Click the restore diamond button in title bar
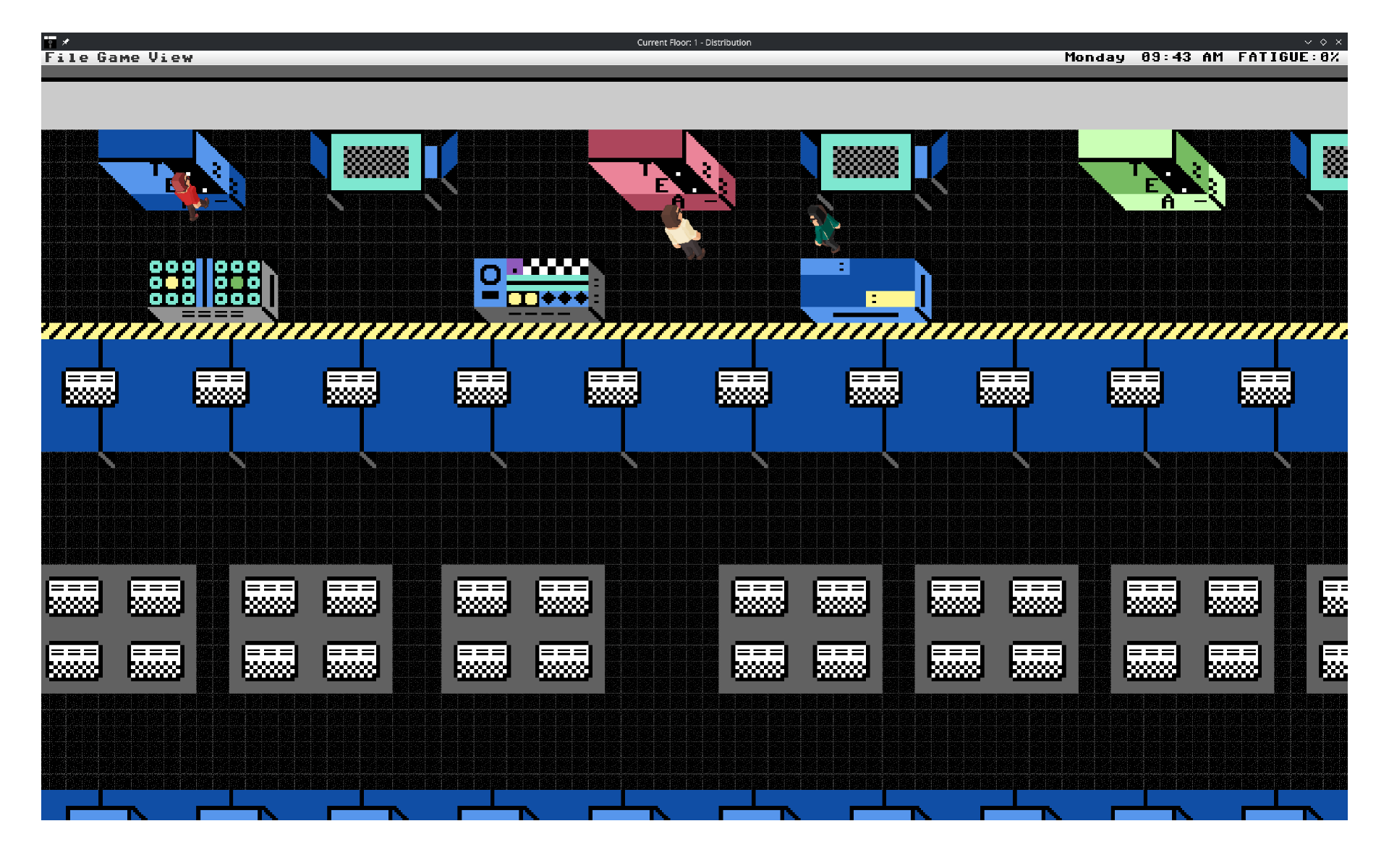This screenshot has height=868, width=1389. 1323,42
